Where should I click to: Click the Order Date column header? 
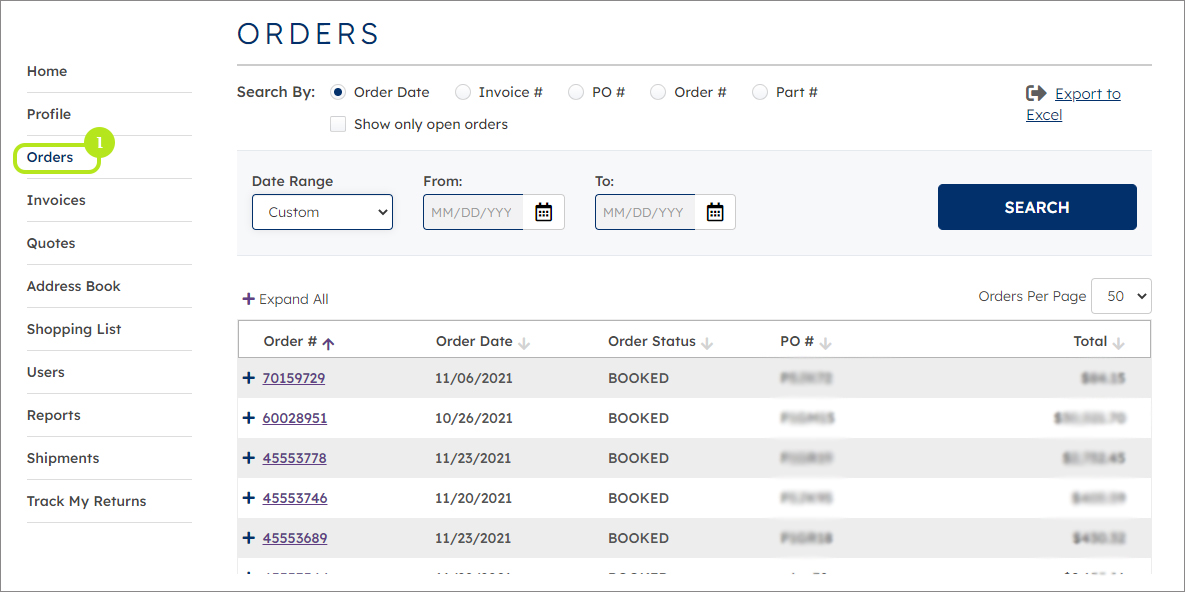pos(474,341)
